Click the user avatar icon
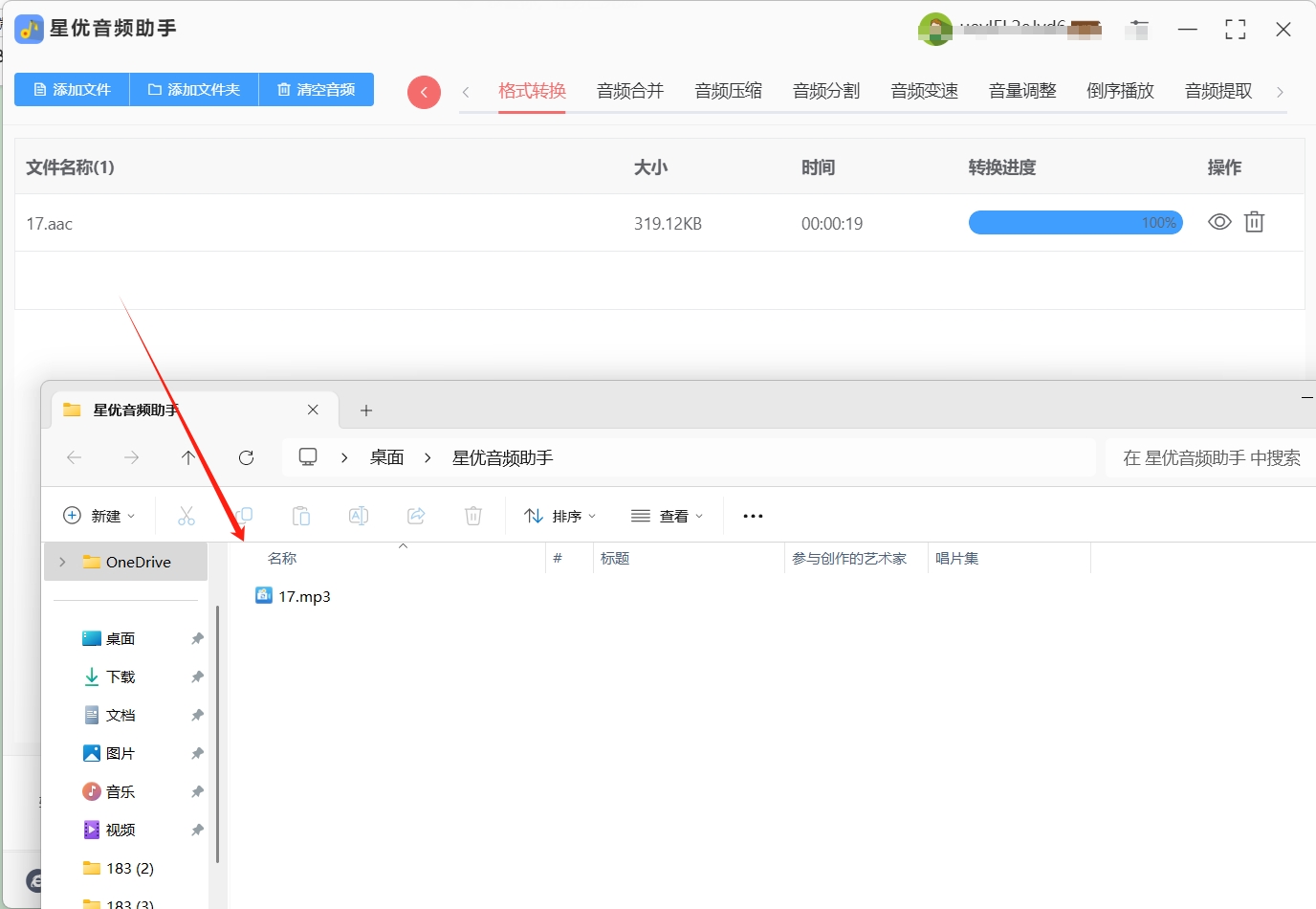Screen dimensions: 1316x909 point(934,29)
